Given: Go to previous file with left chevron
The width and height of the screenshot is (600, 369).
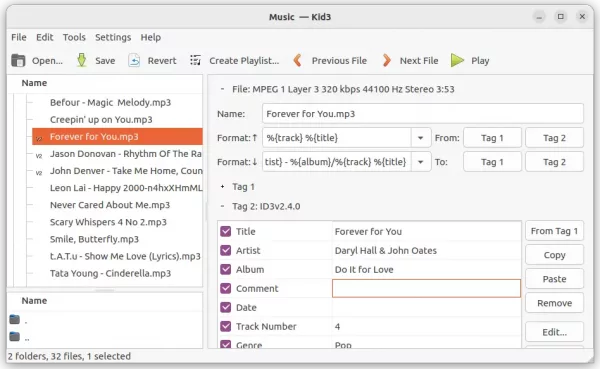Looking at the screenshot, I should pos(297,60).
